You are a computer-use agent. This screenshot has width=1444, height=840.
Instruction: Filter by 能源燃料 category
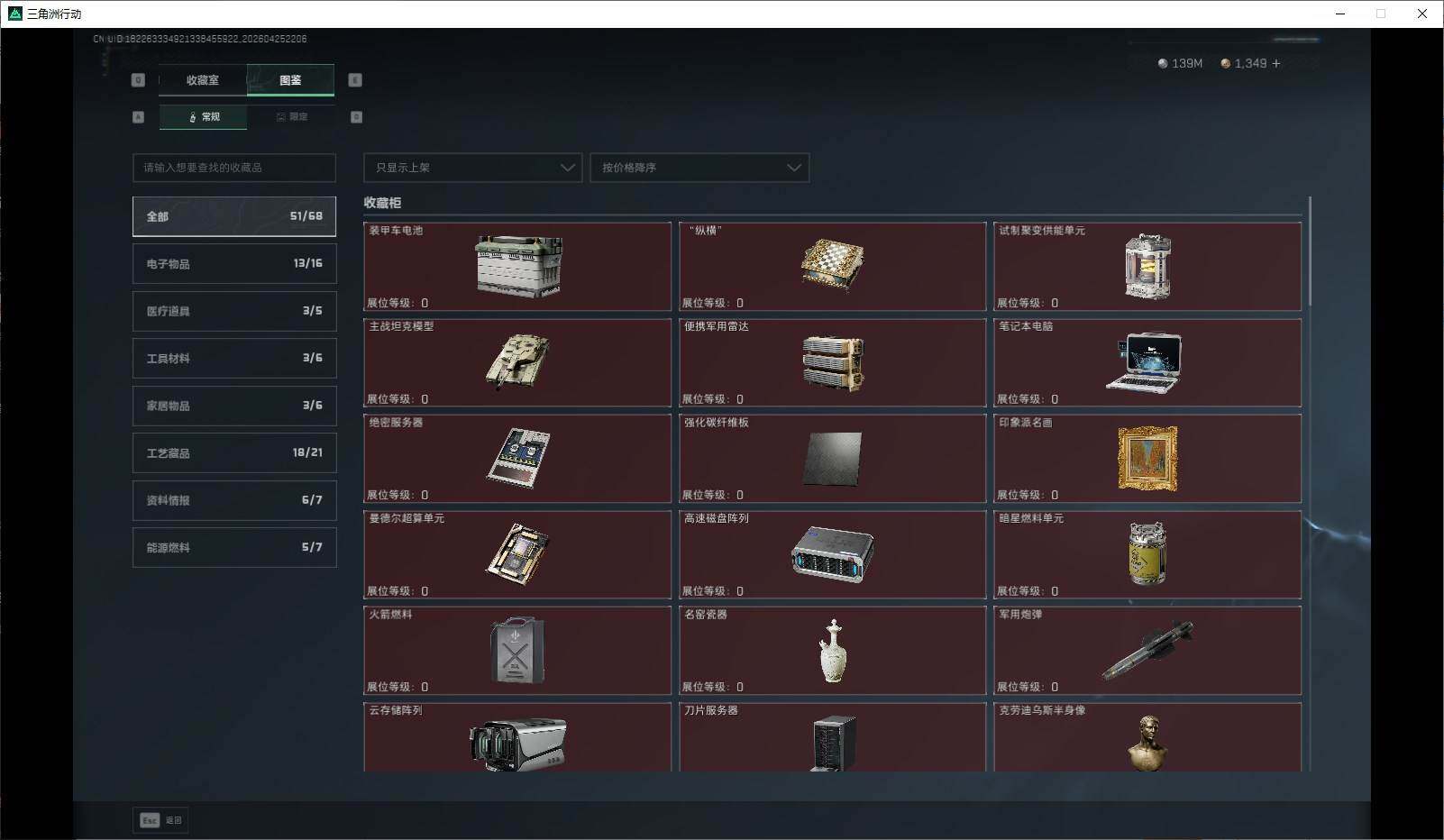[x=234, y=548]
